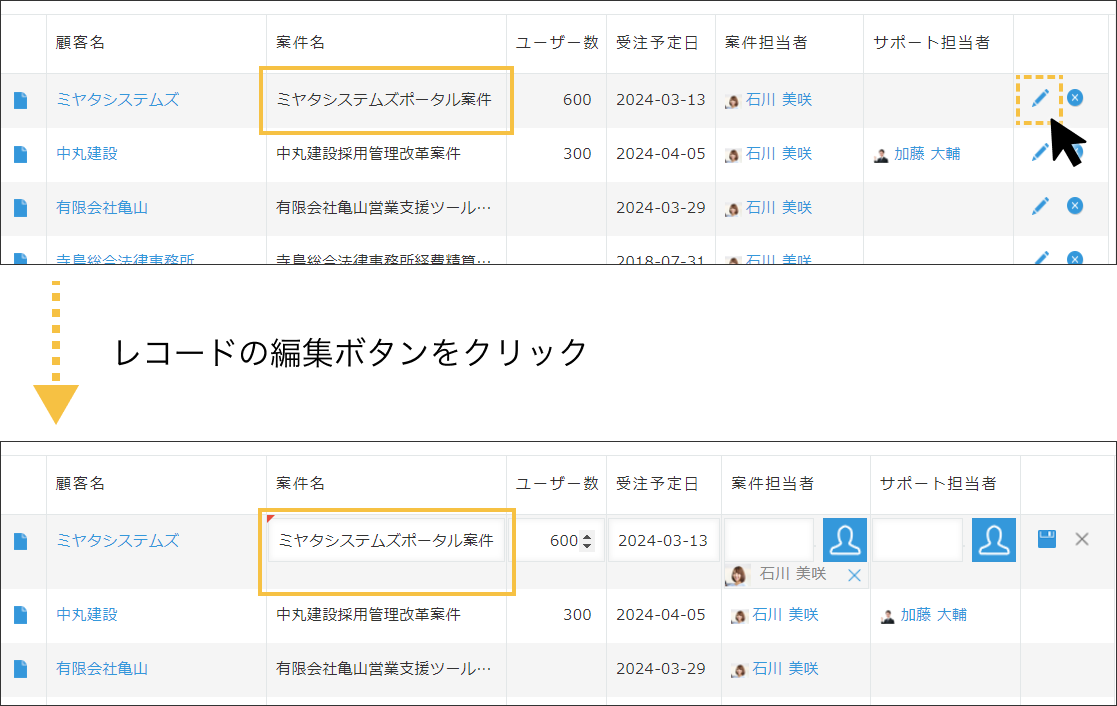
Task: Remove 石川 美咲 from the 案件担当者 field
Action: coord(855,575)
